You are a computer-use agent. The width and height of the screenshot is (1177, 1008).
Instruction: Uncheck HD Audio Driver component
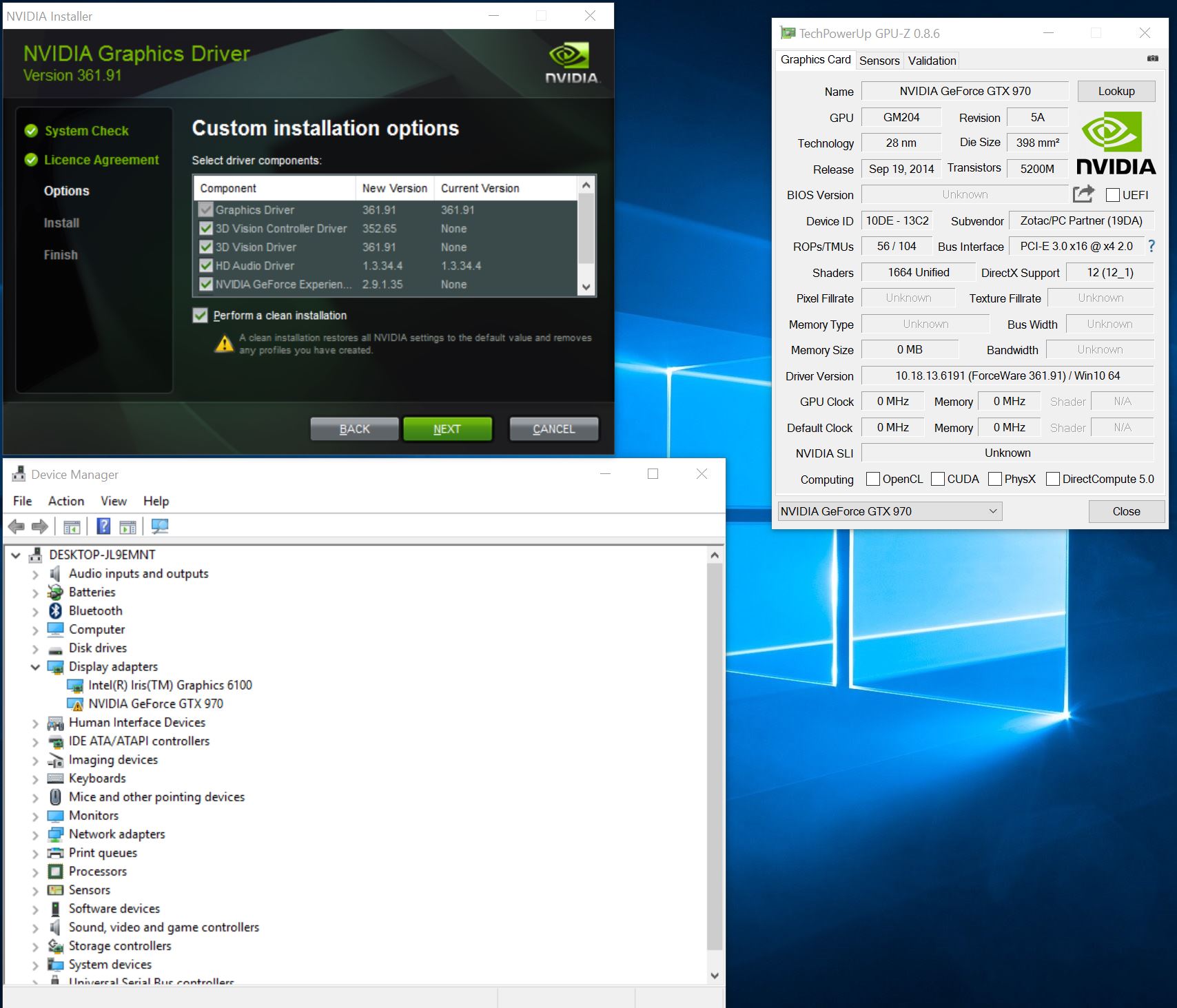(x=205, y=265)
